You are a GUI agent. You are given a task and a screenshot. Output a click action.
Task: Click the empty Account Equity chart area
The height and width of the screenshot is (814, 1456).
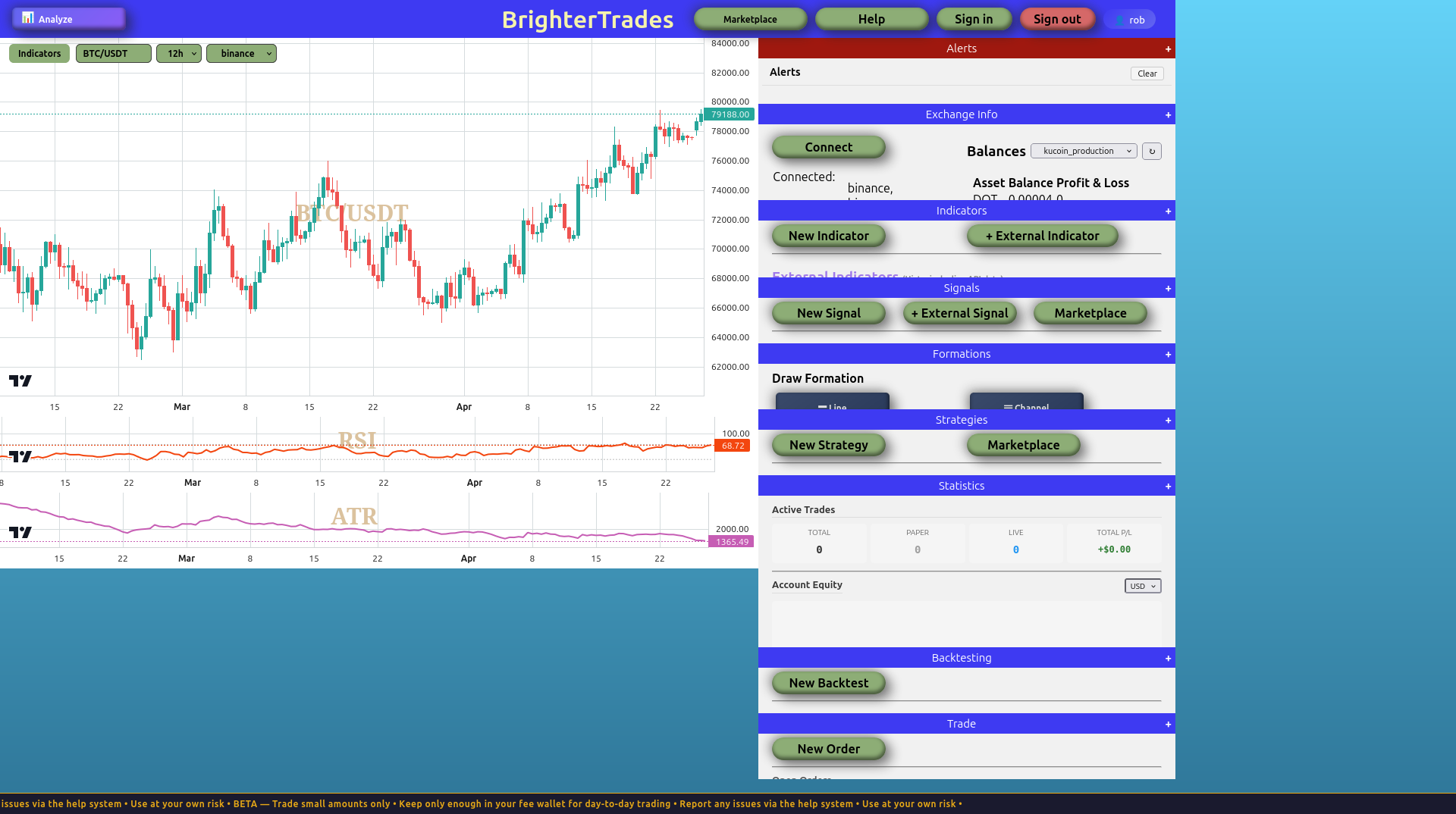966,623
